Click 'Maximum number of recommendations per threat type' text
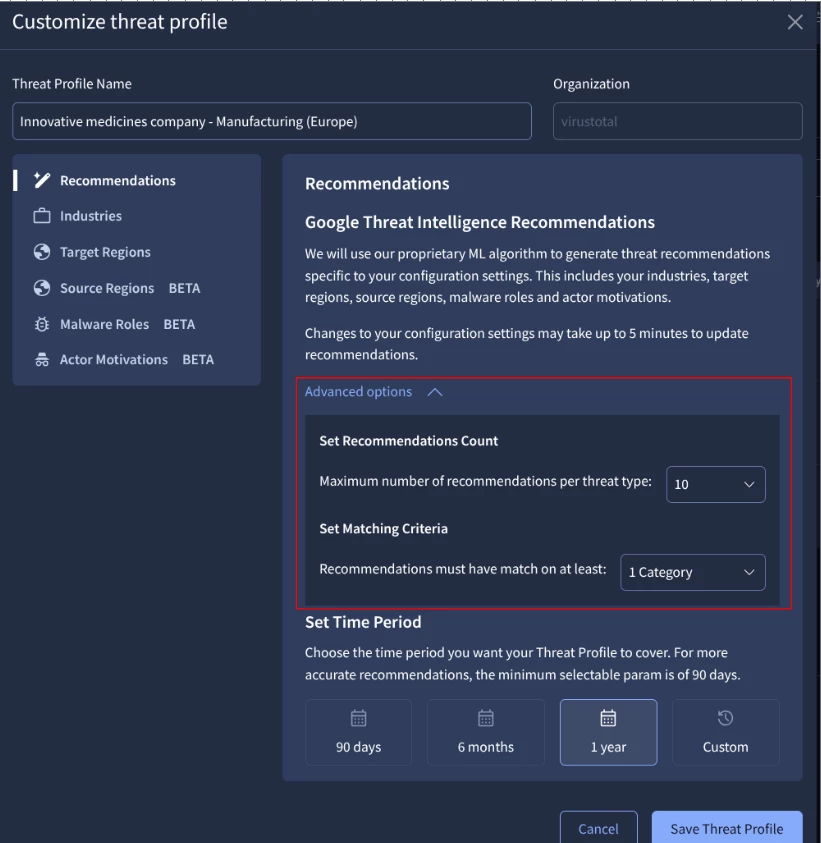Screen dimensions: 821x843 (486, 481)
